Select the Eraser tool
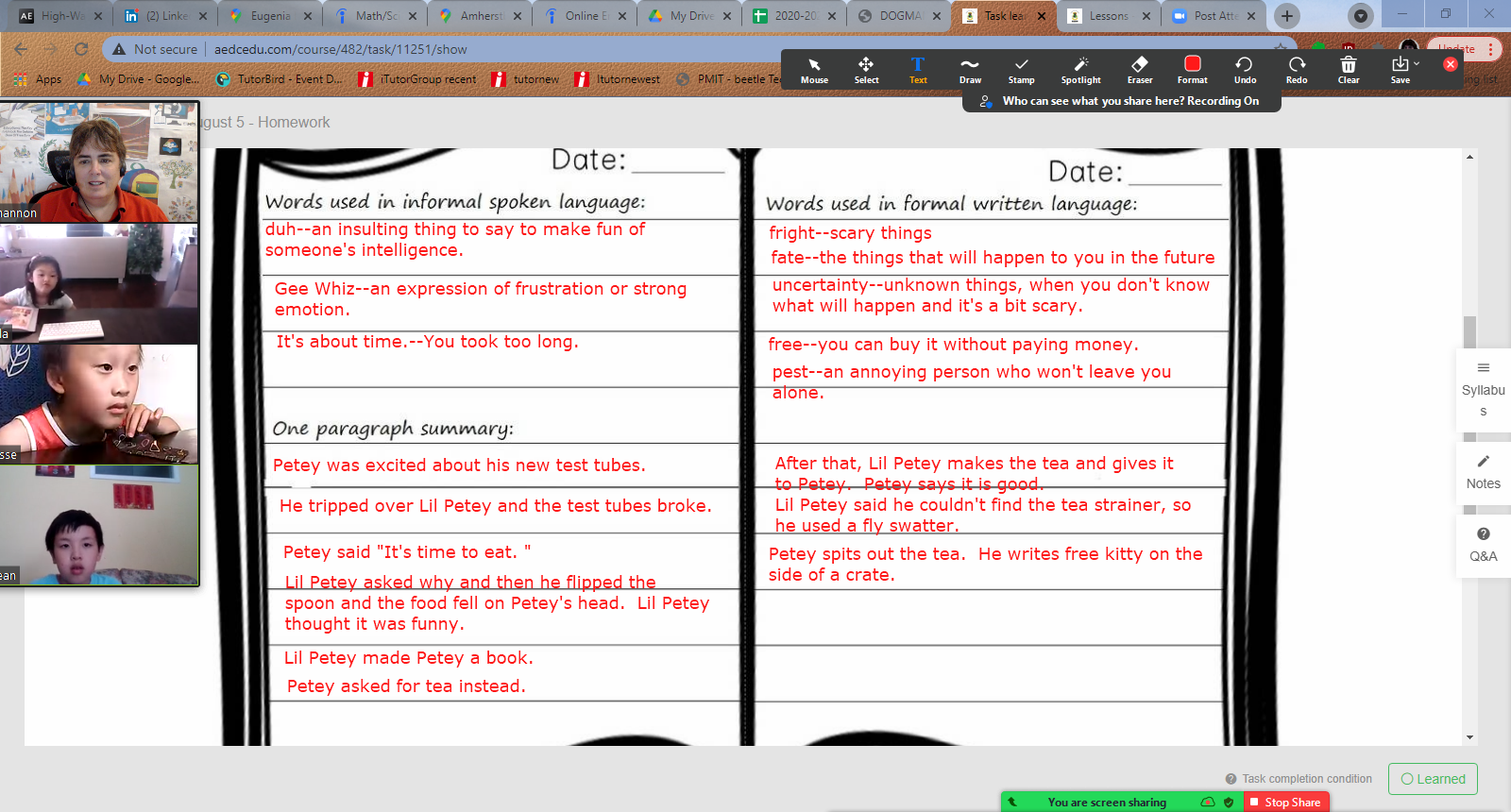The width and height of the screenshot is (1511, 812). (1140, 70)
